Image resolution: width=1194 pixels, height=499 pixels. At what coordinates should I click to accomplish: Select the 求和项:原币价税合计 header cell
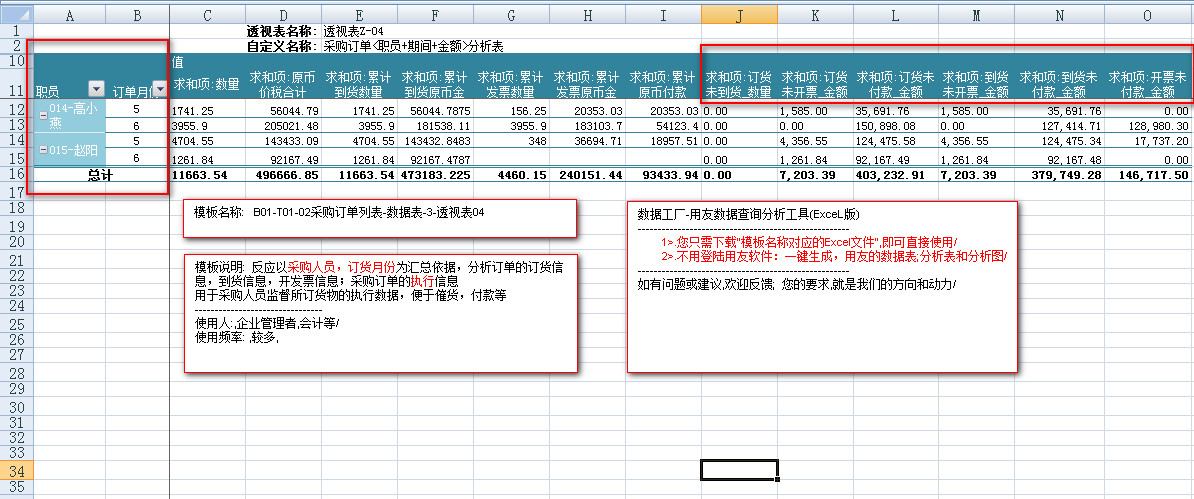(283, 83)
